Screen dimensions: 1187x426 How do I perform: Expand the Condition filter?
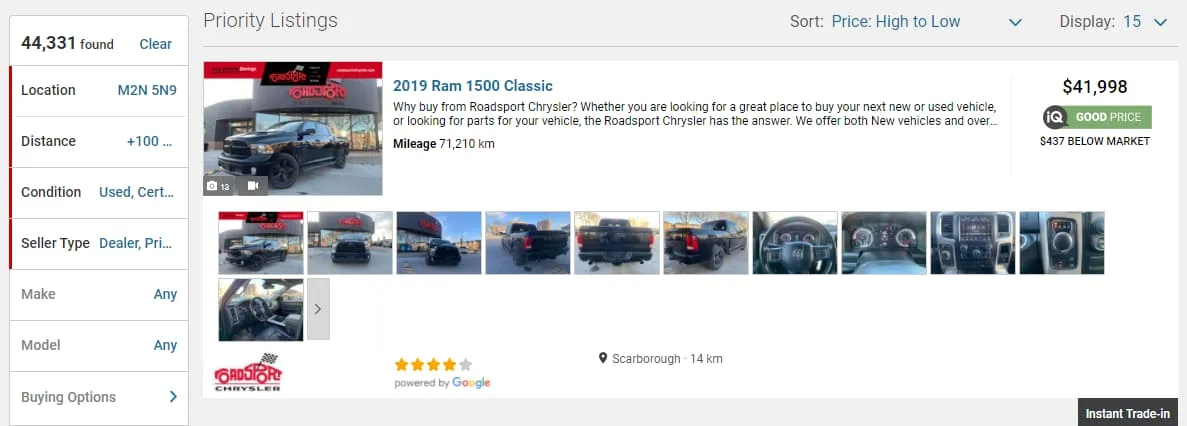tap(98, 192)
